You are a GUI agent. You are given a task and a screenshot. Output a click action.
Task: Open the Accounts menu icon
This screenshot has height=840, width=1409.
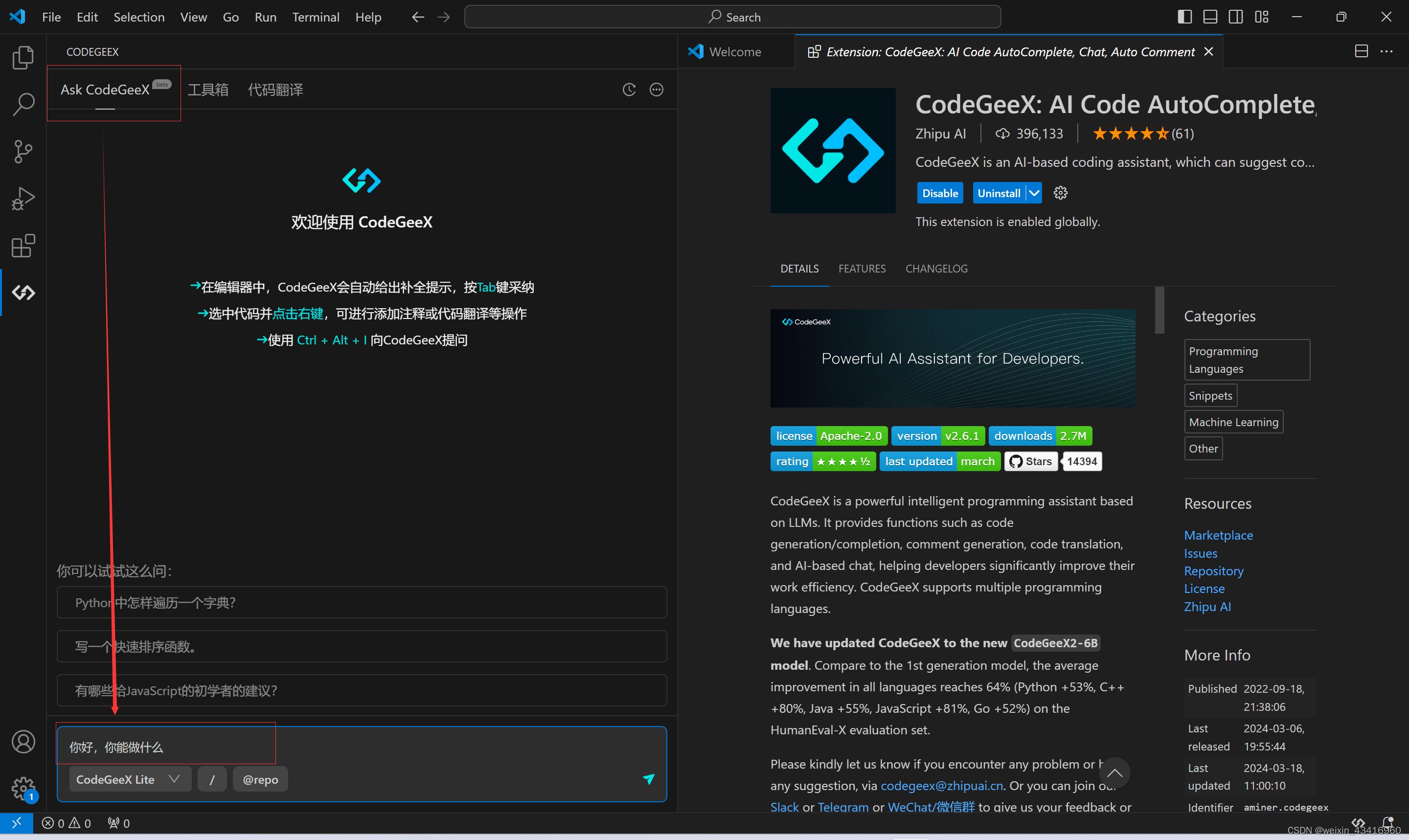23,742
